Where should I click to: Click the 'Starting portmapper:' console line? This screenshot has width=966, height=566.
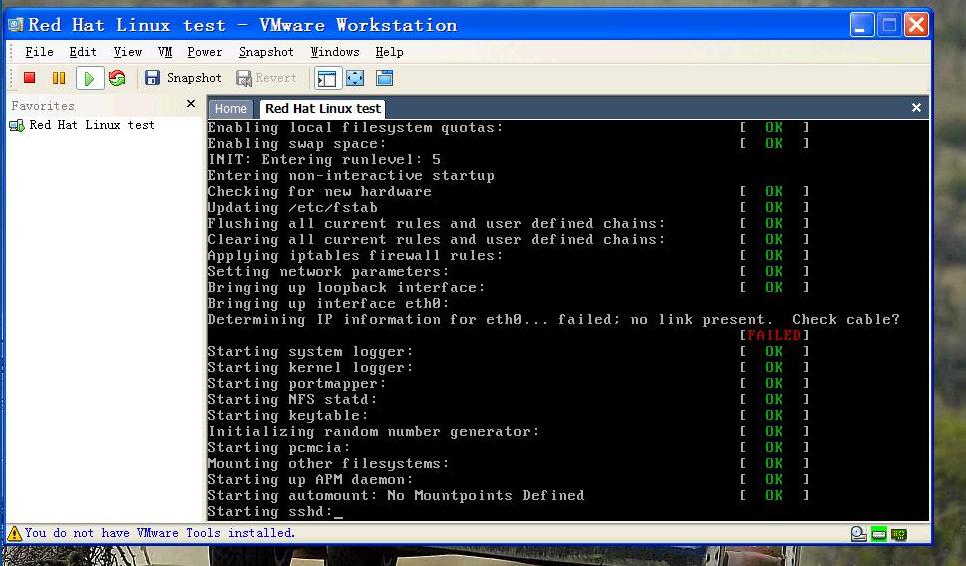pyautogui.click(x=297, y=383)
